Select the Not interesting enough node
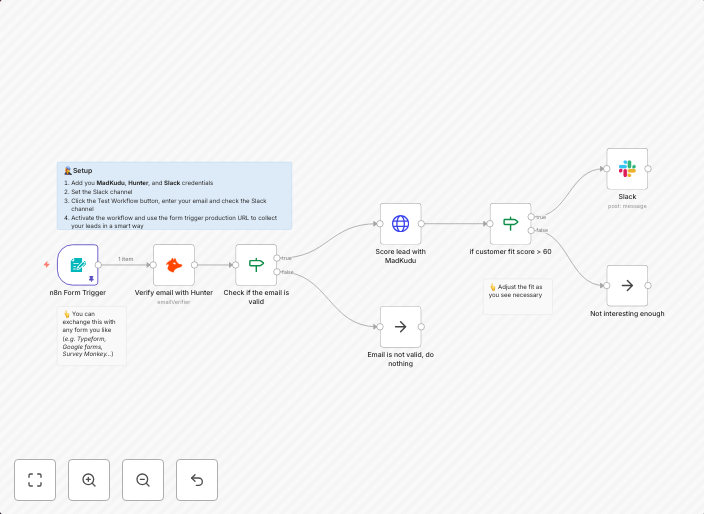The image size is (704, 514). [627, 286]
